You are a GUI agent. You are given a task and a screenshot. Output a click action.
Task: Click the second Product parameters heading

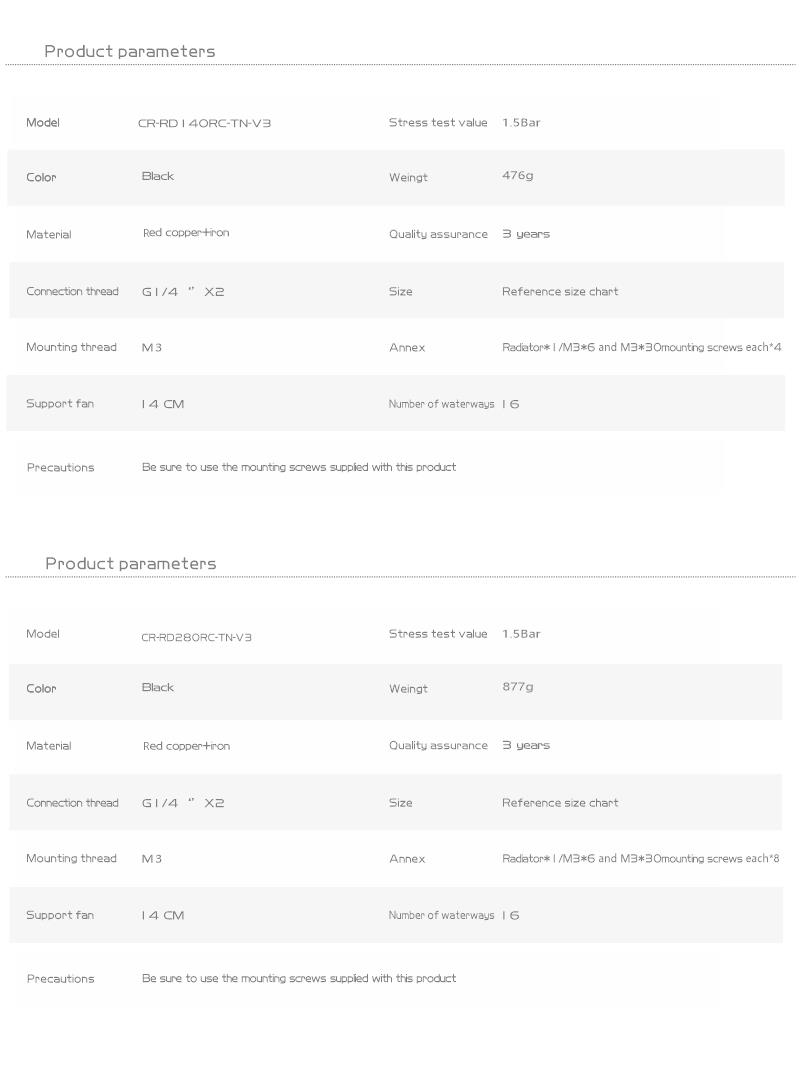click(131, 564)
